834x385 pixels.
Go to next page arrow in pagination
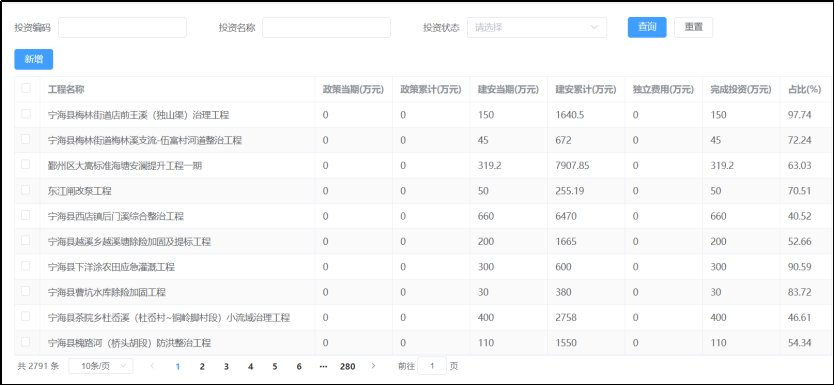(373, 366)
